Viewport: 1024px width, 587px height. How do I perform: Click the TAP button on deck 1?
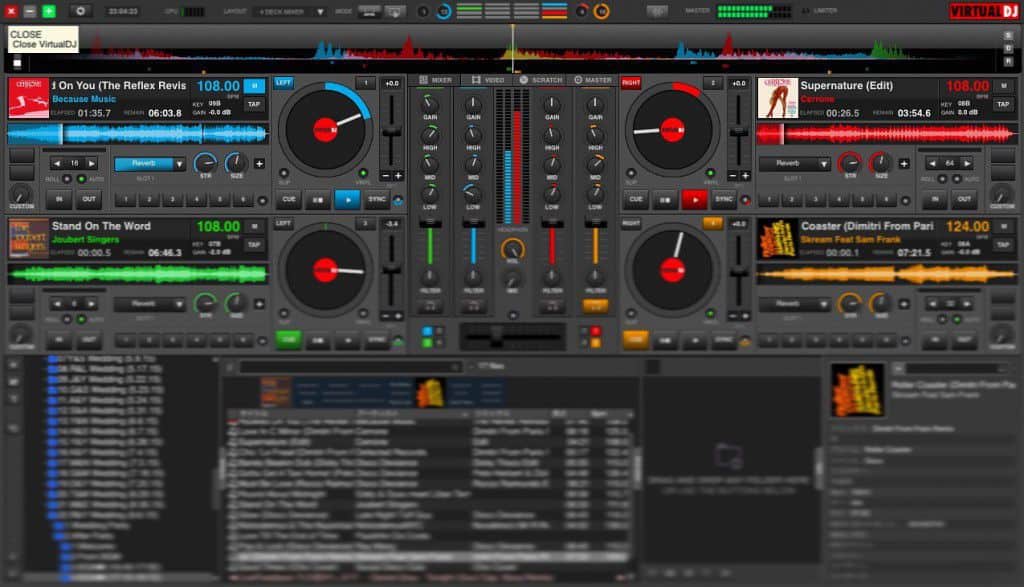click(254, 104)
